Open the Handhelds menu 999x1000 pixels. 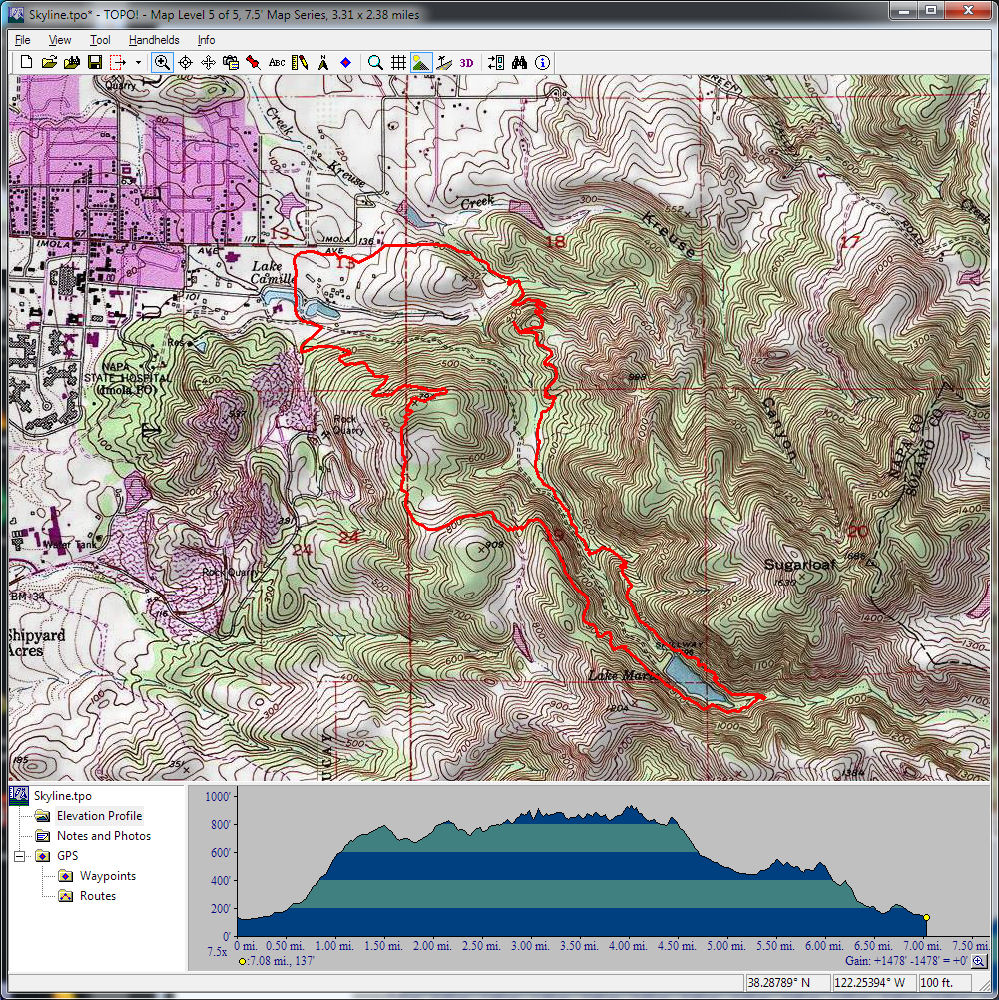(x=154, y=40)
